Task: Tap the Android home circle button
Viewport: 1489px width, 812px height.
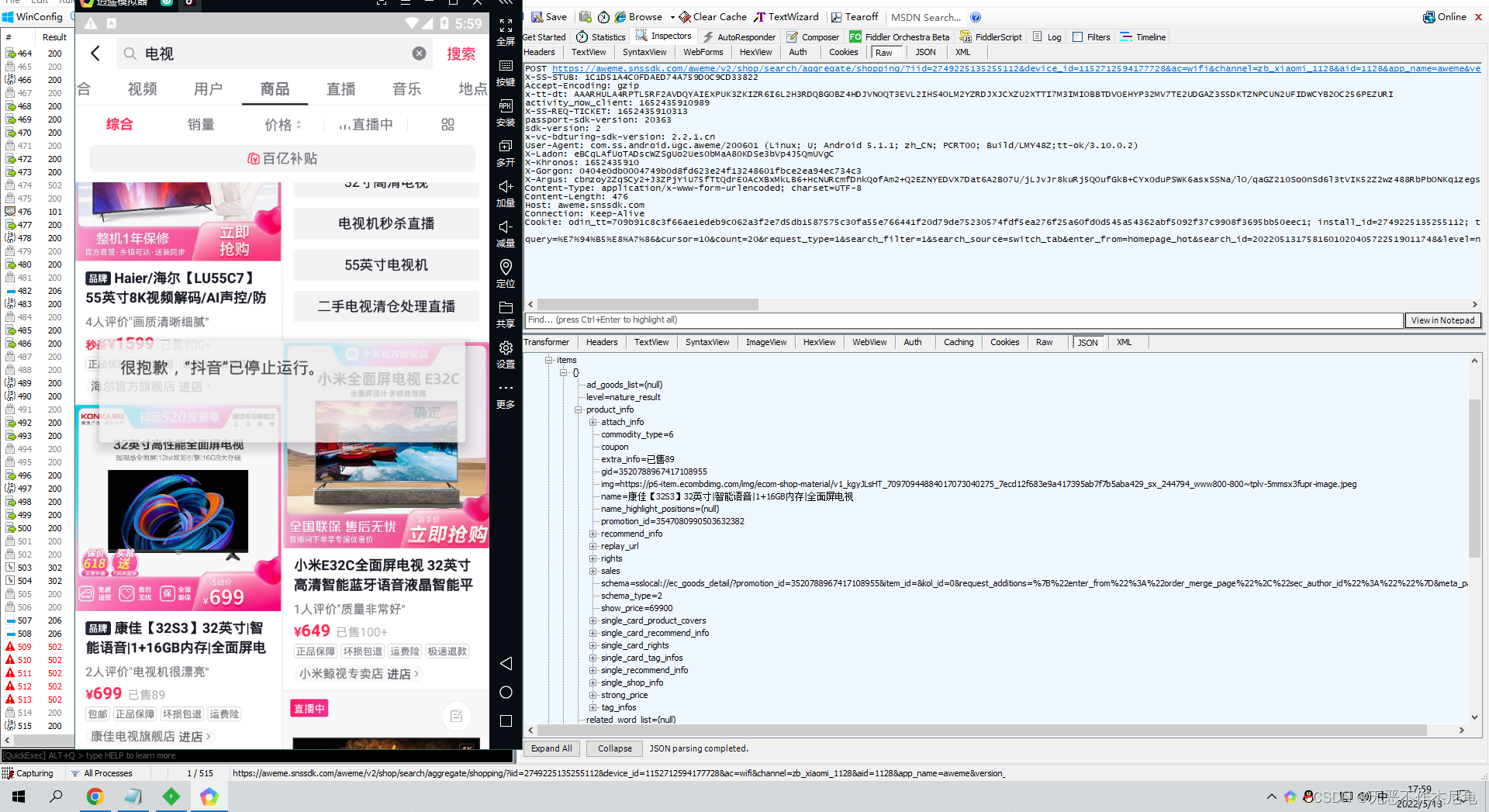Action: (x=506, y=692)
